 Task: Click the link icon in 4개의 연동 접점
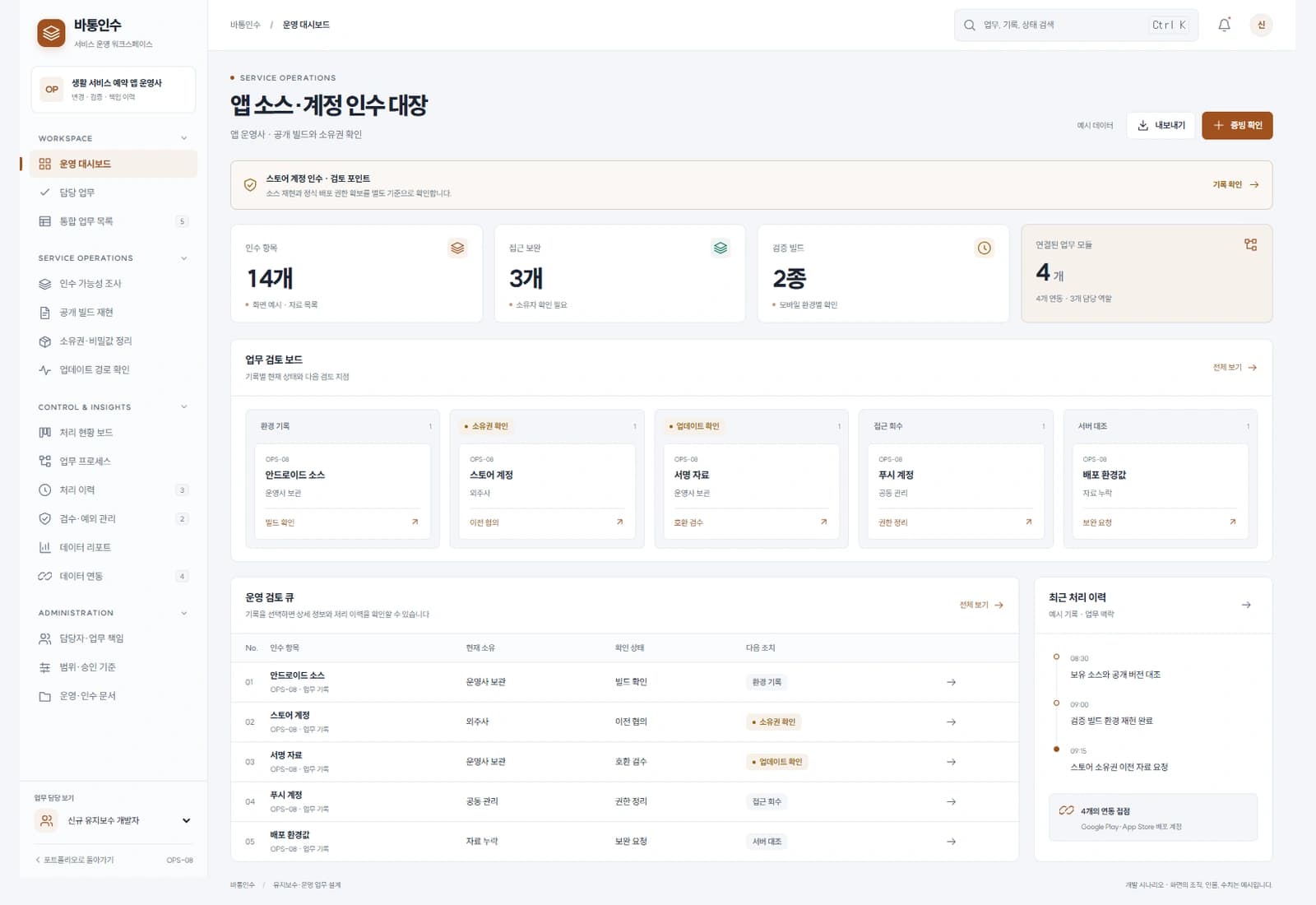[1066, 810]
